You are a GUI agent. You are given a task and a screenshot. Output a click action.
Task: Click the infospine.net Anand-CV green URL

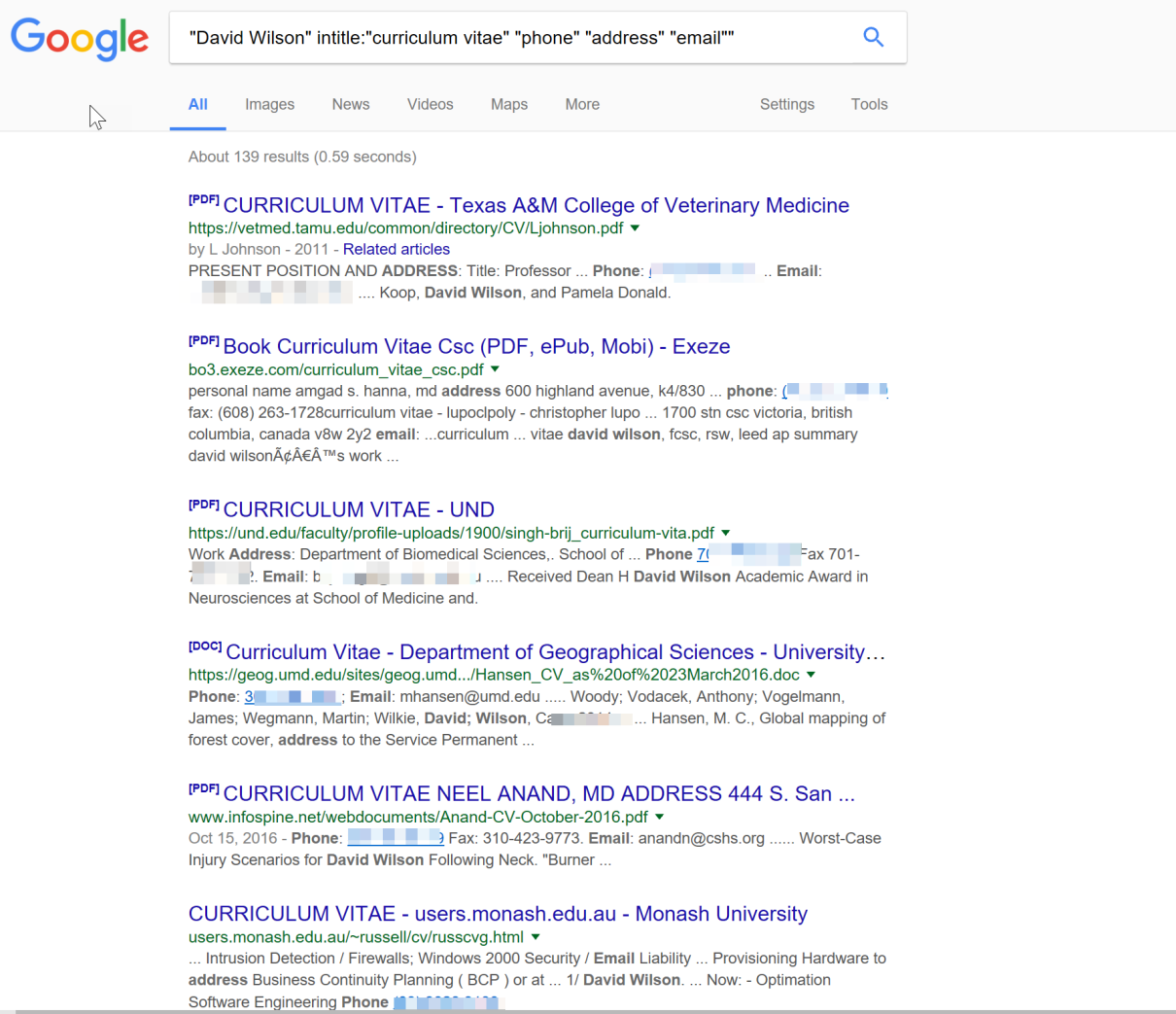(418, 817)
